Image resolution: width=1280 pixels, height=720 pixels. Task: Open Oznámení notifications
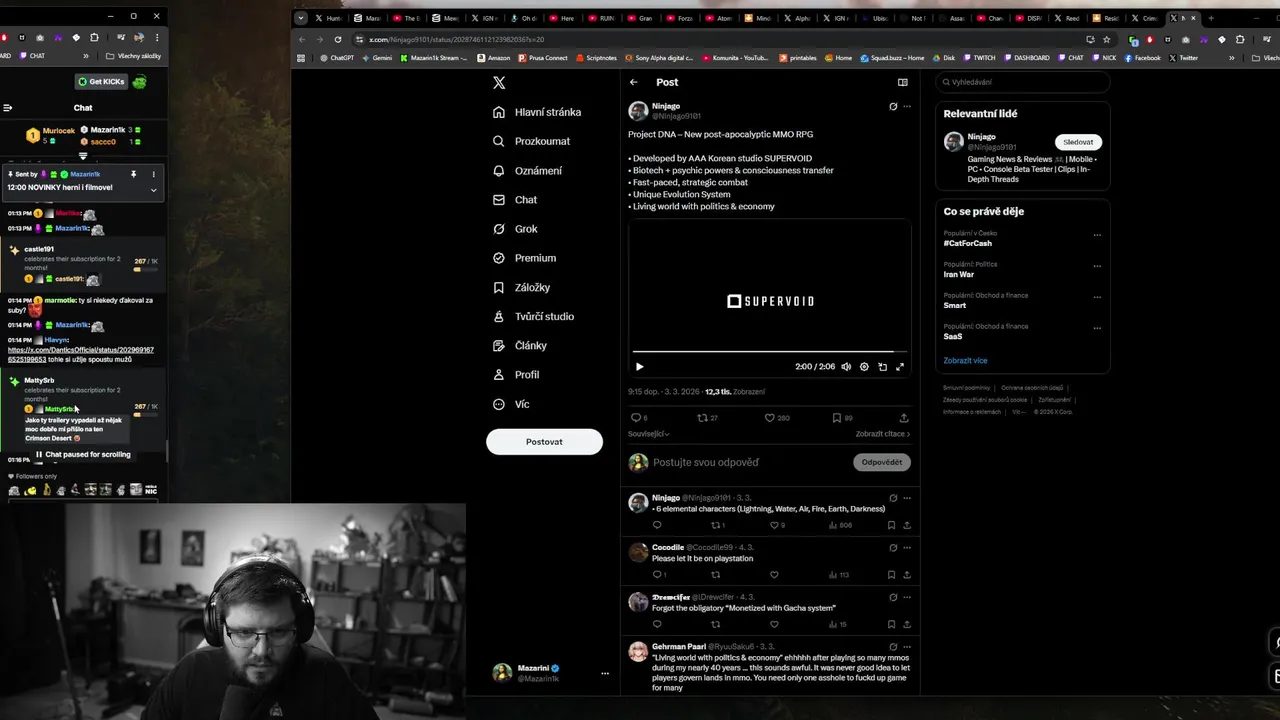click(527, 171)
